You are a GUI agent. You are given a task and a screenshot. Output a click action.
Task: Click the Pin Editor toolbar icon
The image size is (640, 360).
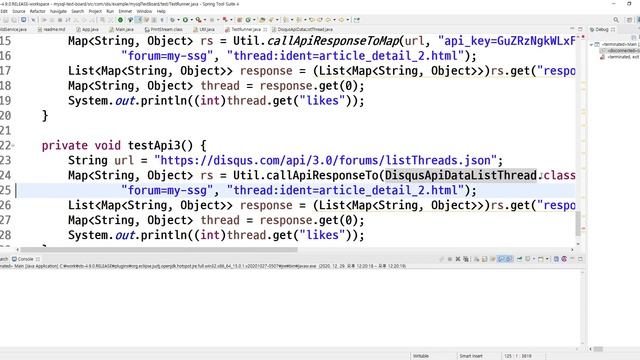(x=356, y=20)
